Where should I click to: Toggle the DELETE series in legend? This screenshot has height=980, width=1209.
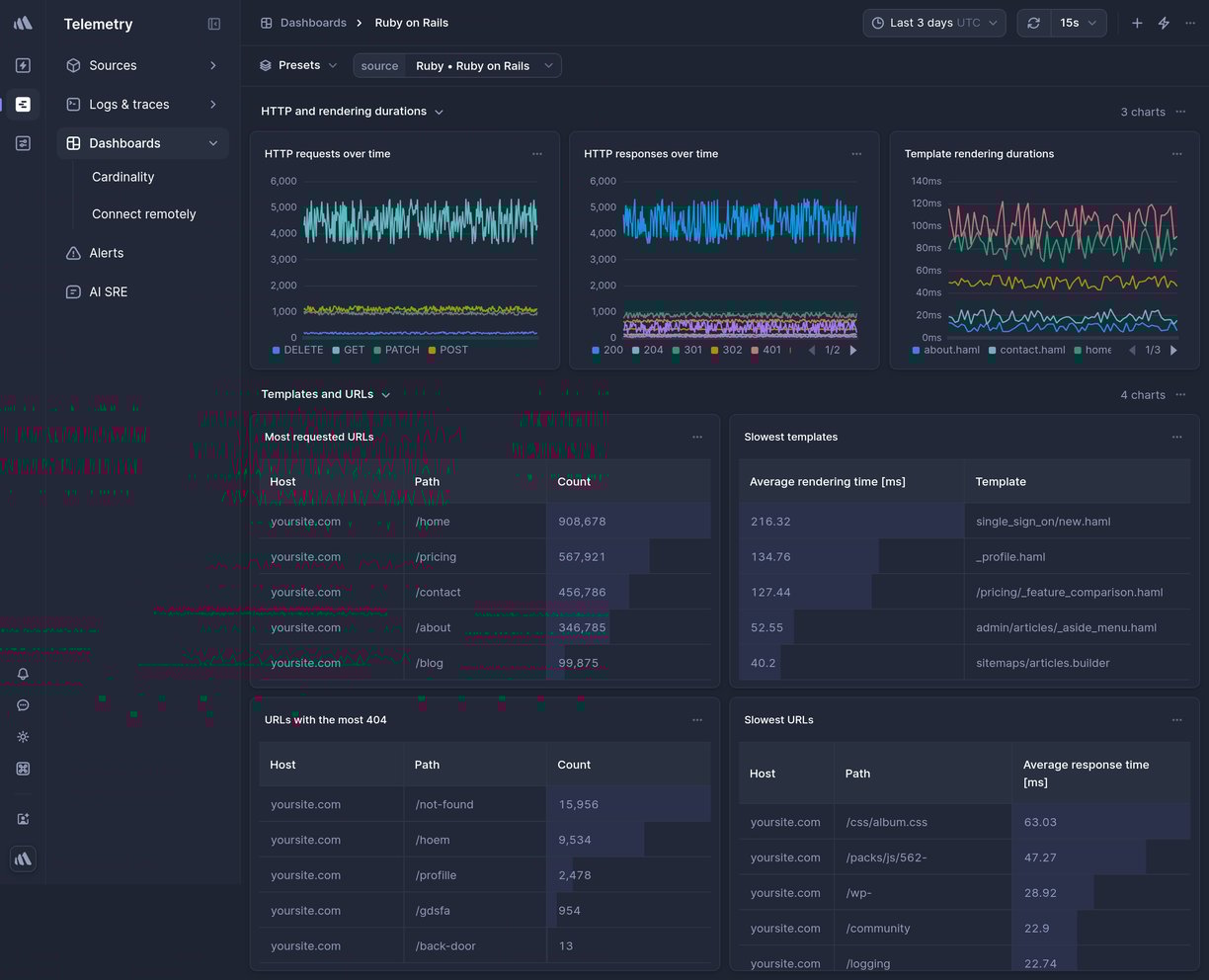tap(297, 350)
